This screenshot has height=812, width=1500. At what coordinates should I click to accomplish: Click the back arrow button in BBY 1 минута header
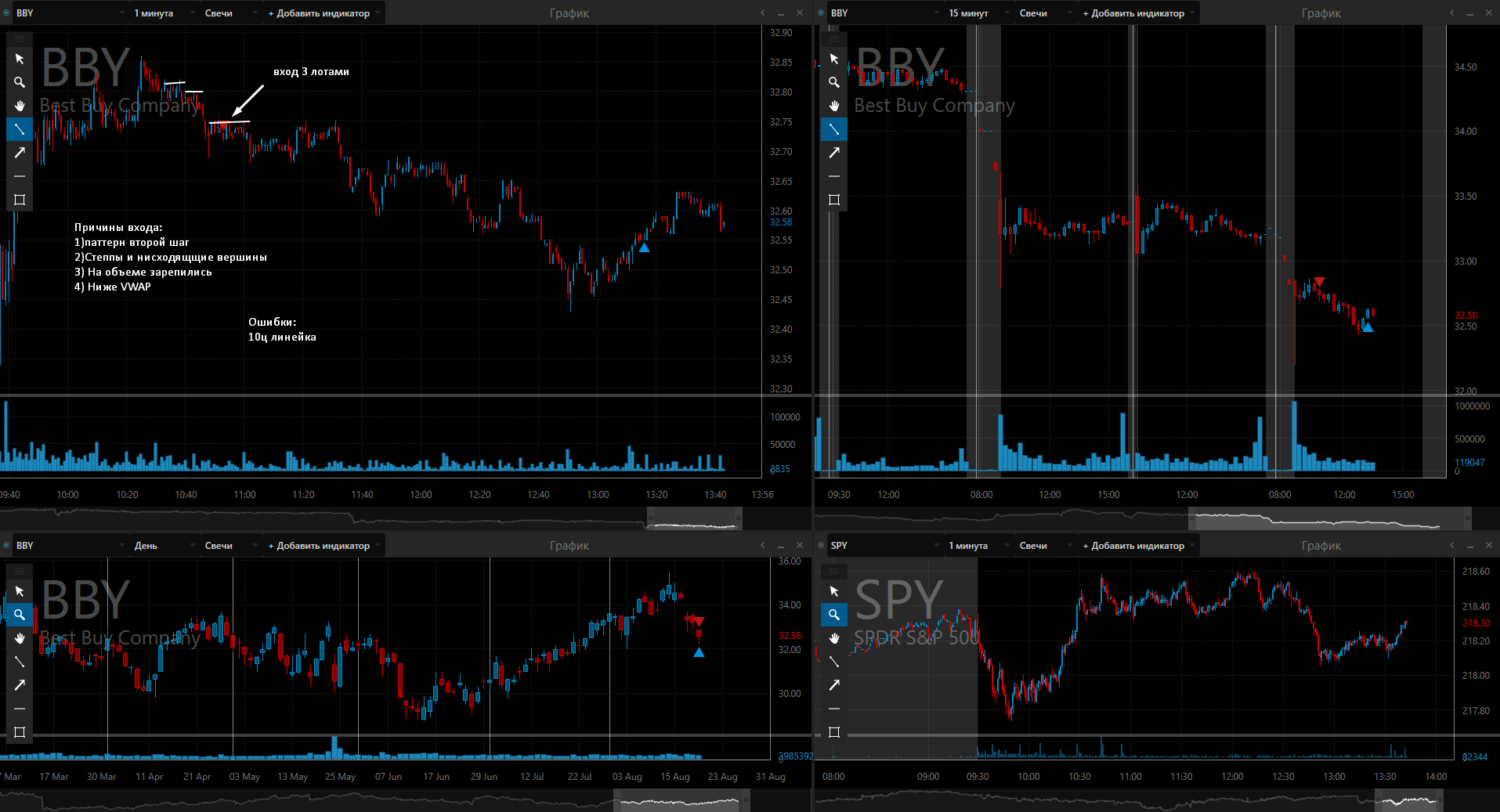coord(763,13)
